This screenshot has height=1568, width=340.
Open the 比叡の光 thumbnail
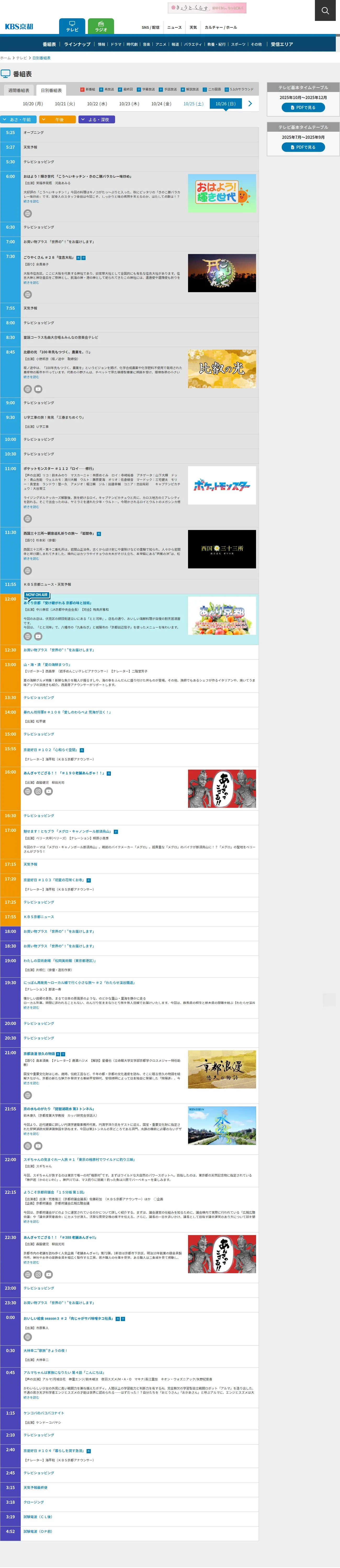[x=222, y=368]
